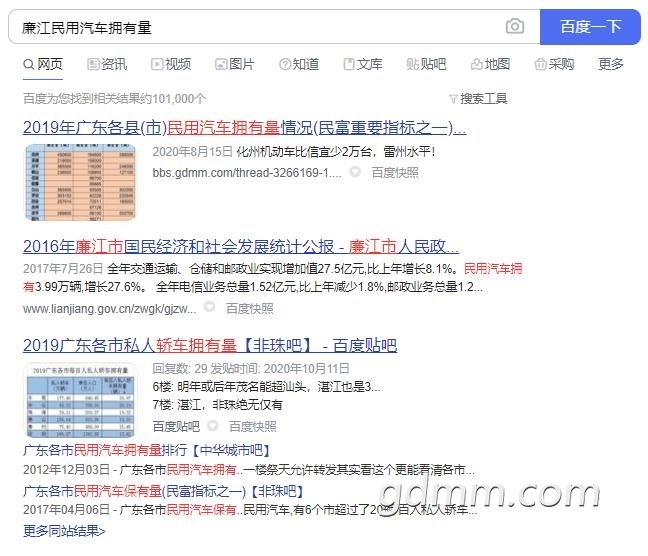Open the 文库 tab
Screen dimensions: 648x556
[x=363, y=64]
